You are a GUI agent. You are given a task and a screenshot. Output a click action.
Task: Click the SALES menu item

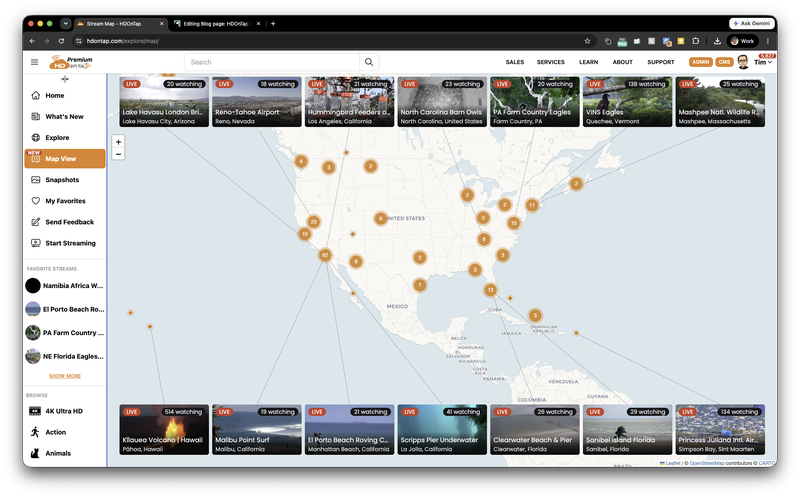point(515,62)
